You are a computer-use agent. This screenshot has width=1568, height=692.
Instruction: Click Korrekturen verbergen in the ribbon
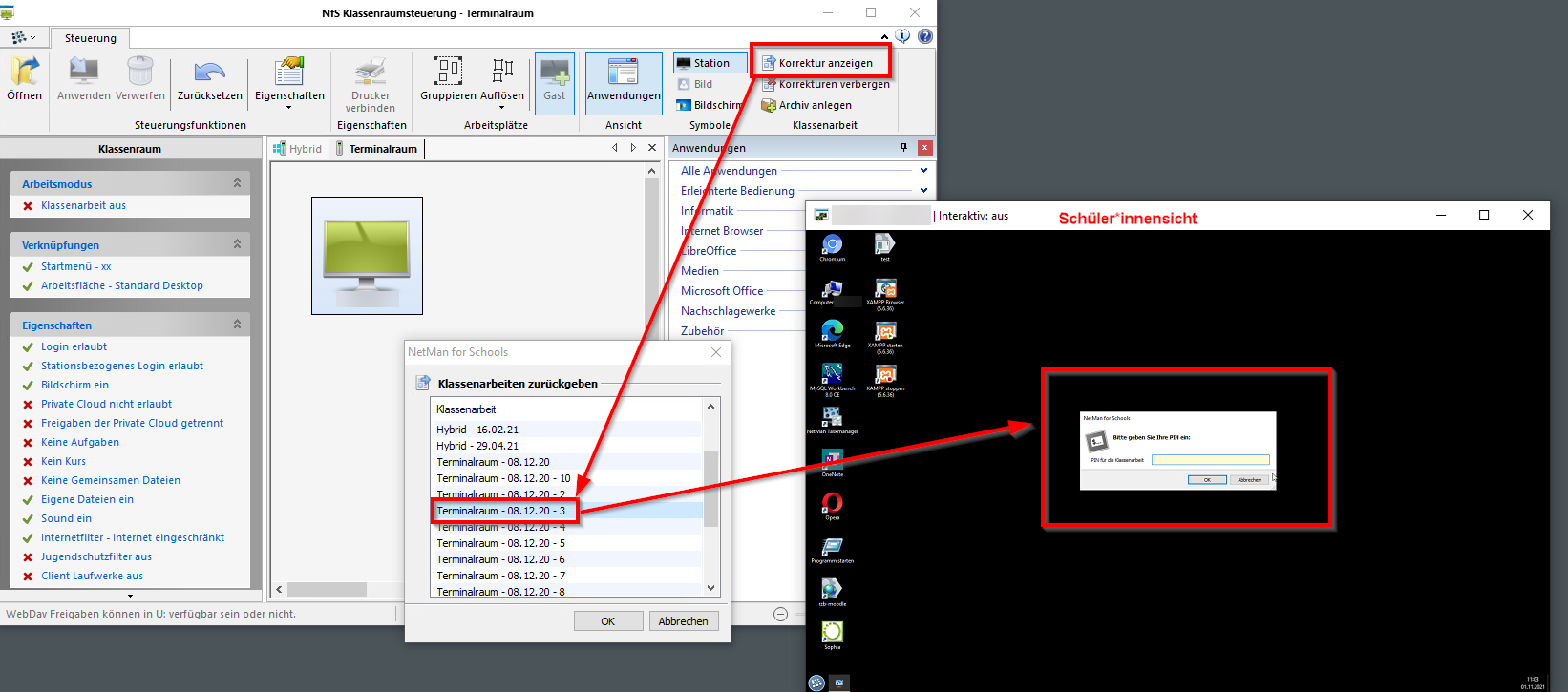826,84
